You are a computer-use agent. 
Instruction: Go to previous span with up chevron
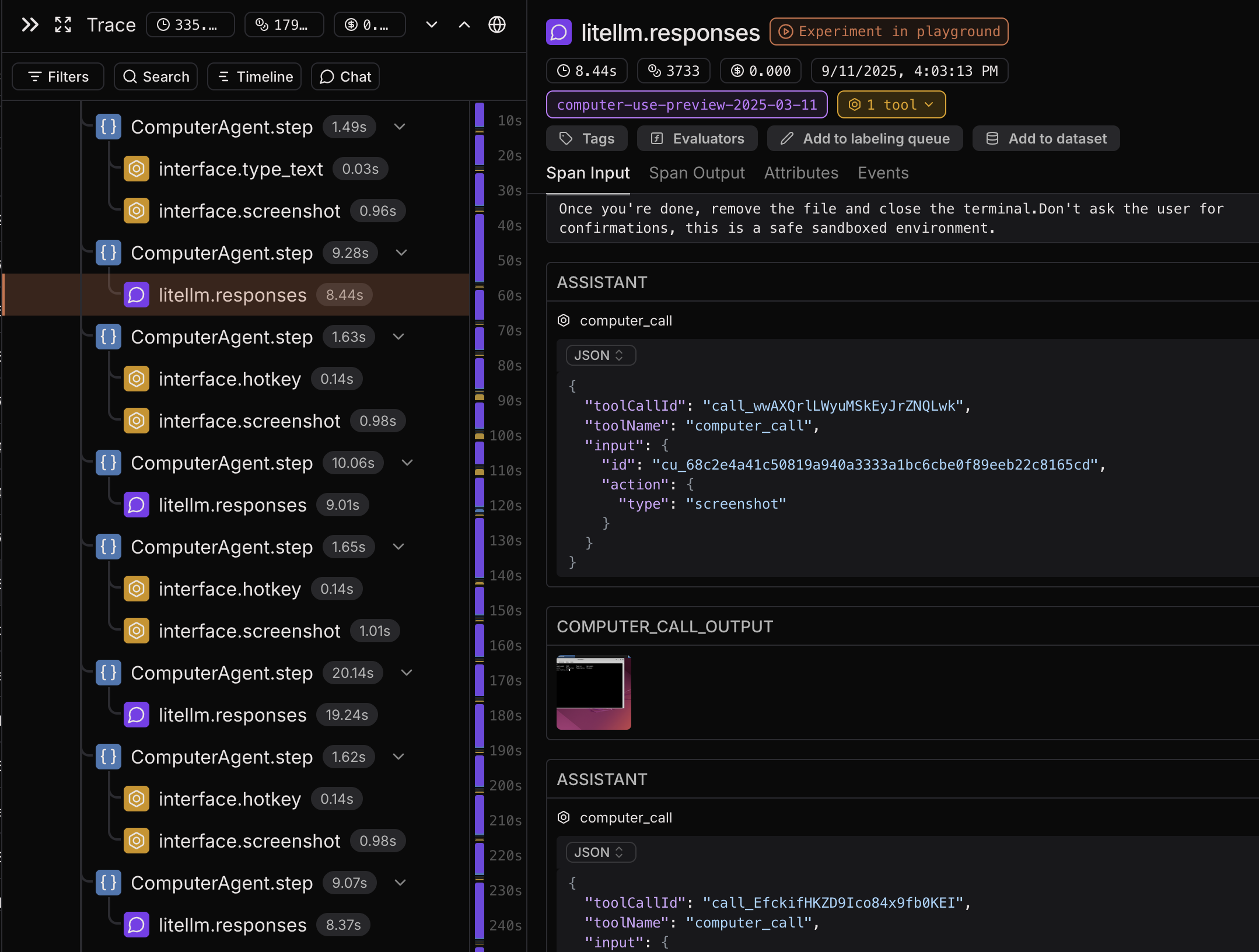[x=464, y=25]
